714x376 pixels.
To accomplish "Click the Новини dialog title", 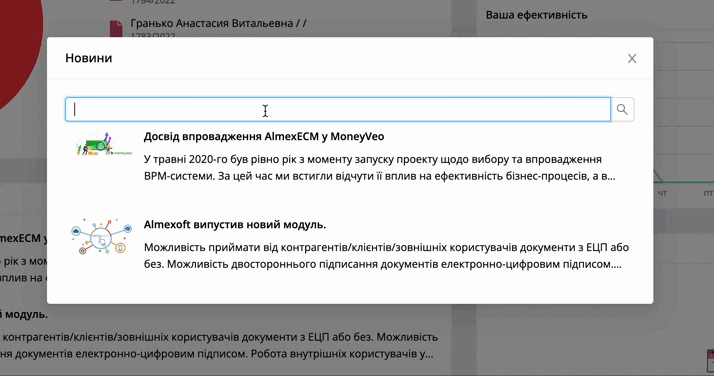I will (89, 58).
